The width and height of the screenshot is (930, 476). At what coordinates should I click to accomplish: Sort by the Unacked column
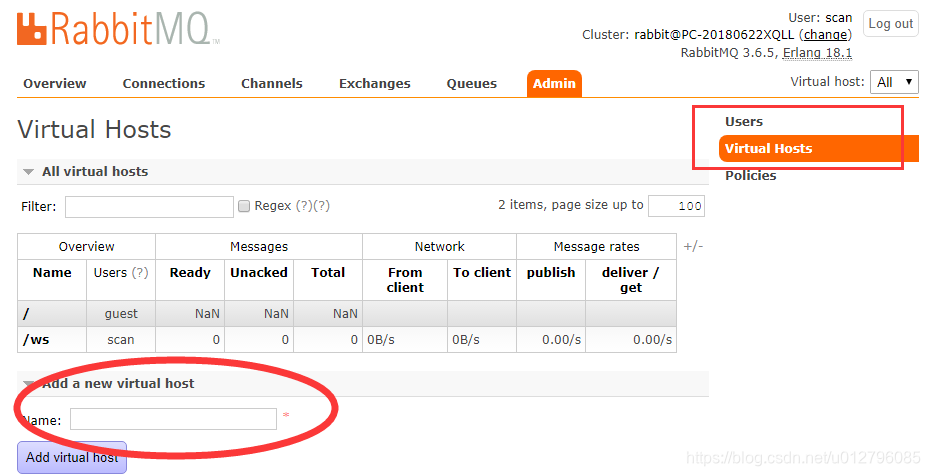tap(259, 273)
